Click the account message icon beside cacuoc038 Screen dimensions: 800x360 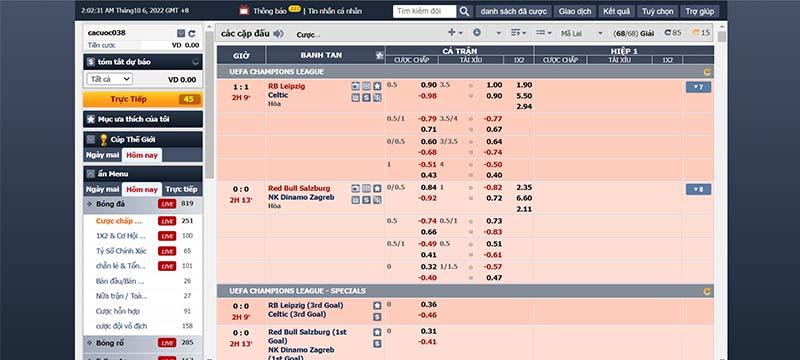click(181, 33)
